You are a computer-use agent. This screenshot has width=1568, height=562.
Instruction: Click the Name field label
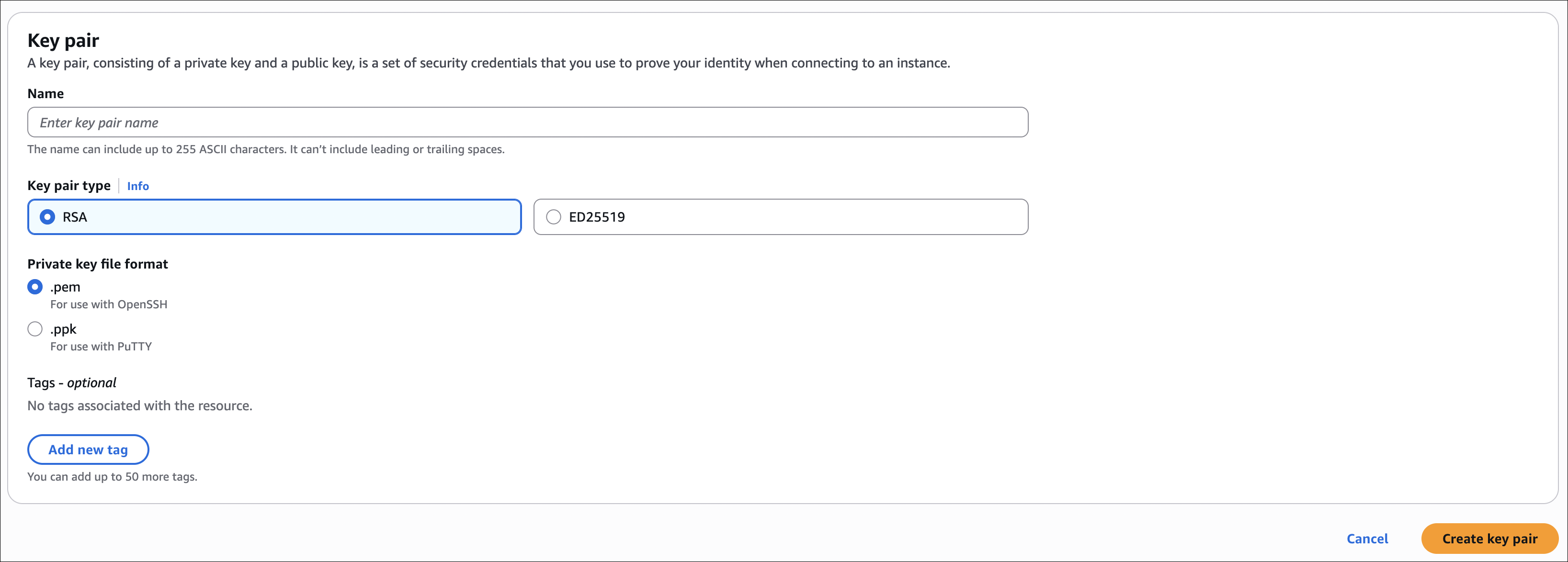[45, 94]
